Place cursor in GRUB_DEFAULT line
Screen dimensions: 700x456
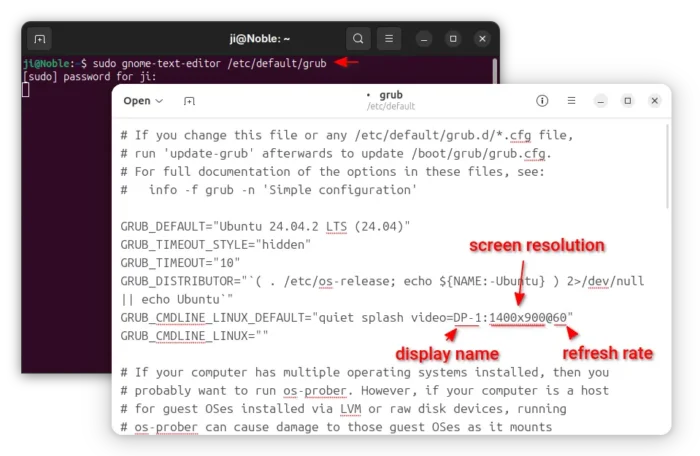(265, 226)
